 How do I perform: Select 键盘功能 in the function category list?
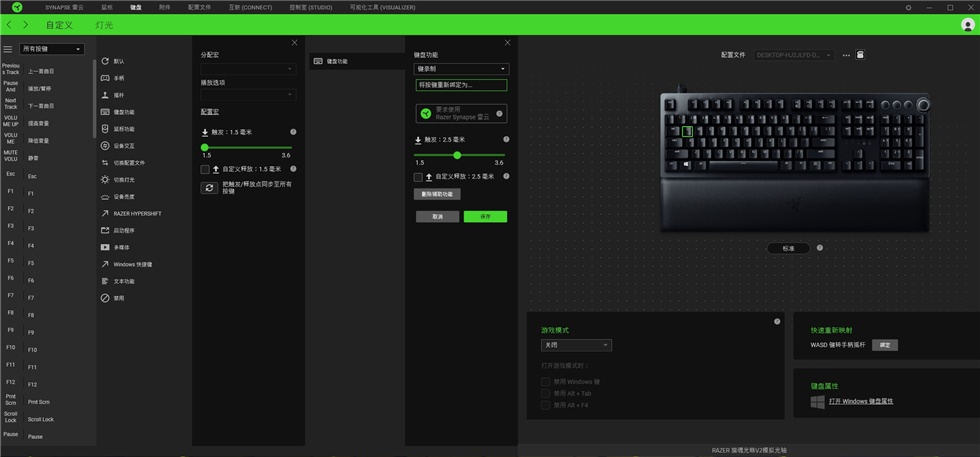click(x=118, y=112)
